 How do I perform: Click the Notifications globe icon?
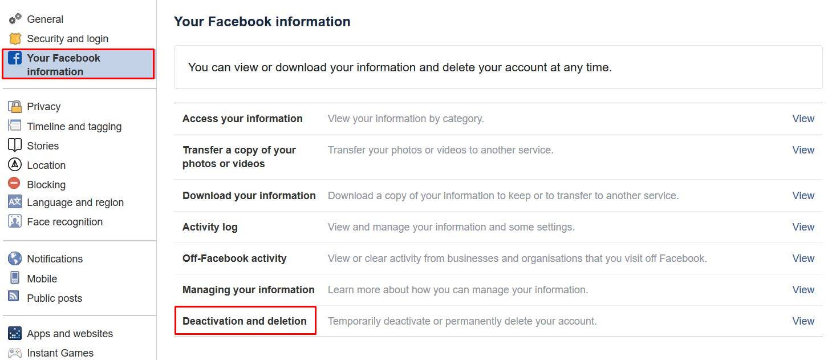pyautogui.click(x=15, y=258)
